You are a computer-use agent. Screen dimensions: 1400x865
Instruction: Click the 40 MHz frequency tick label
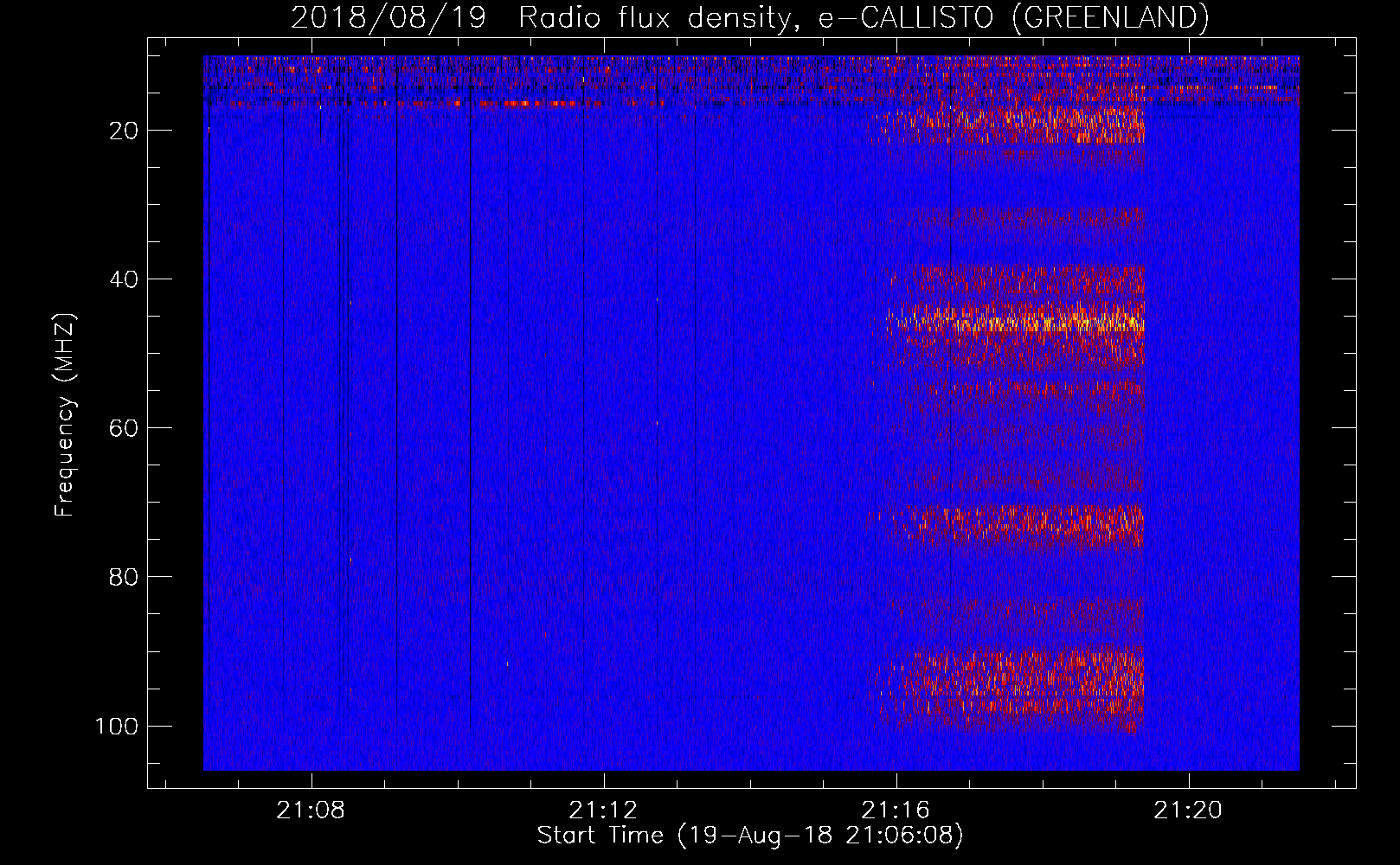click(x=124, y=279)
